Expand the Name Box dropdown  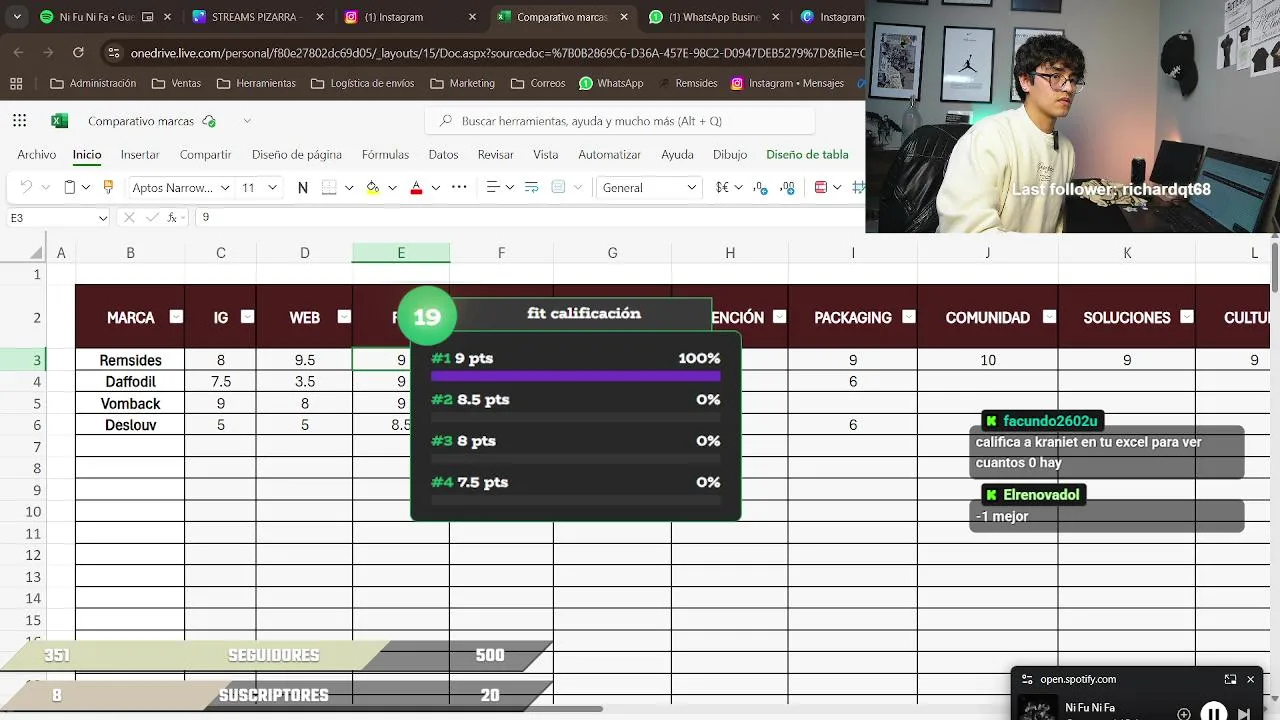(102, 218)
